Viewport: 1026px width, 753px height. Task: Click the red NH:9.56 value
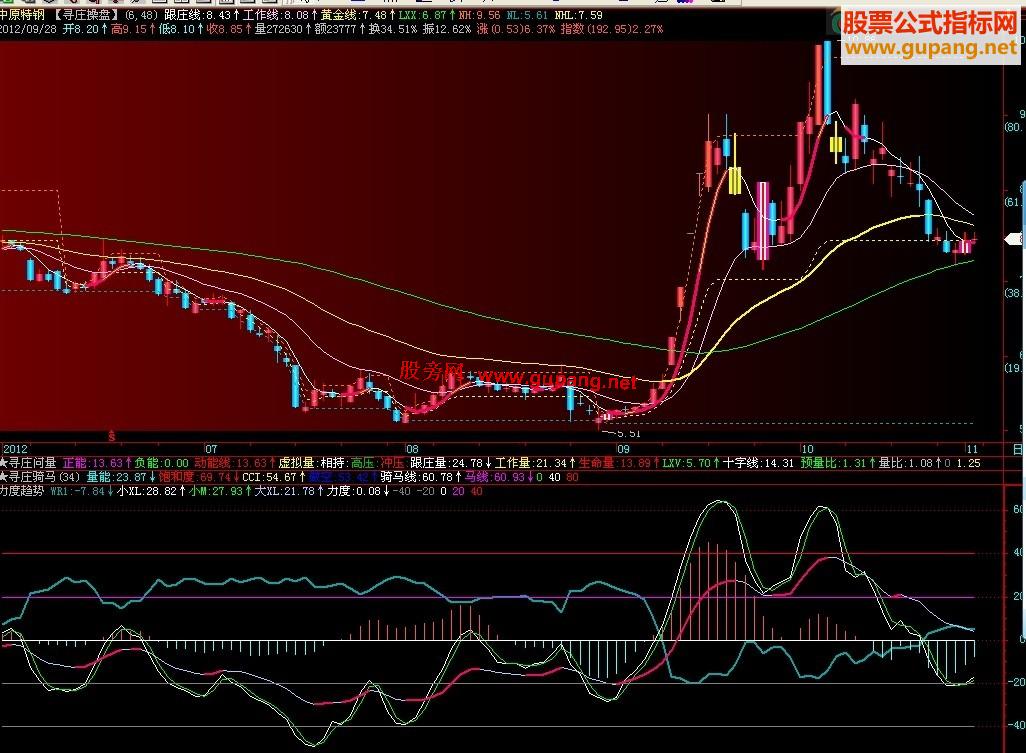click(479, 14)
